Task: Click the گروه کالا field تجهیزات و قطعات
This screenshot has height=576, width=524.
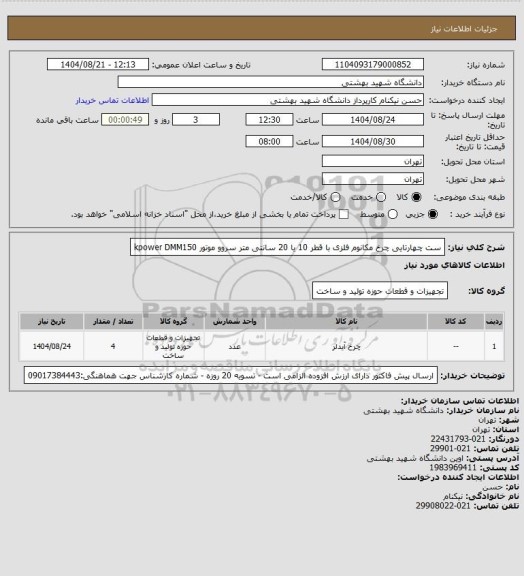Action: [380, 291]
